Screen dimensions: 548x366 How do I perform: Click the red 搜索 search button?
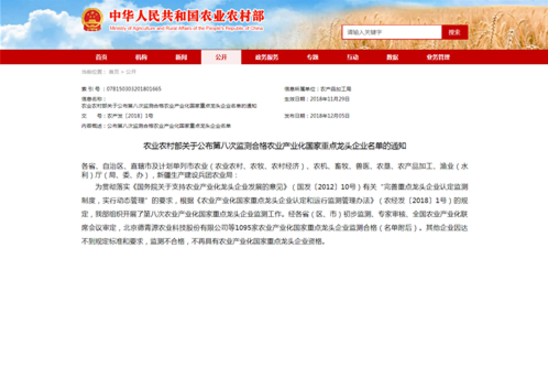click(x=454, y=32)
